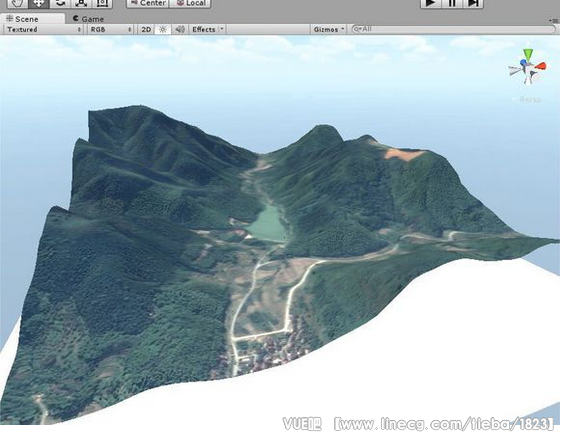This screenshot has height=441, width=582.
Task: Pause the game playback
Action: [452, 3]
